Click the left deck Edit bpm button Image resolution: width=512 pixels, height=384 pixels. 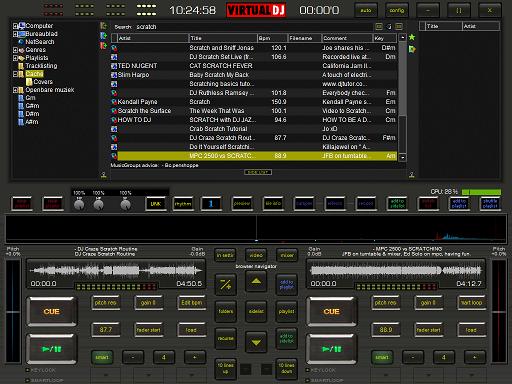click(191, 303)
